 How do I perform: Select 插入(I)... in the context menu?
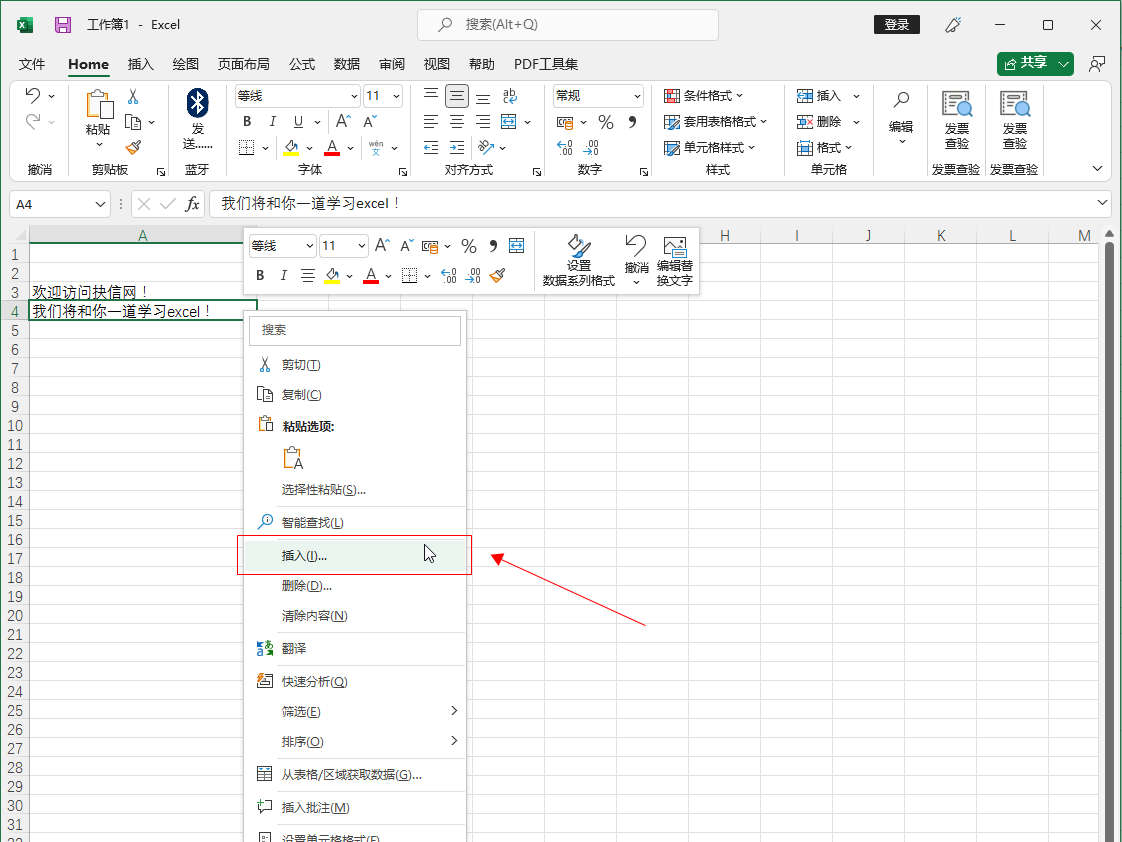click(x=304, y=555)
